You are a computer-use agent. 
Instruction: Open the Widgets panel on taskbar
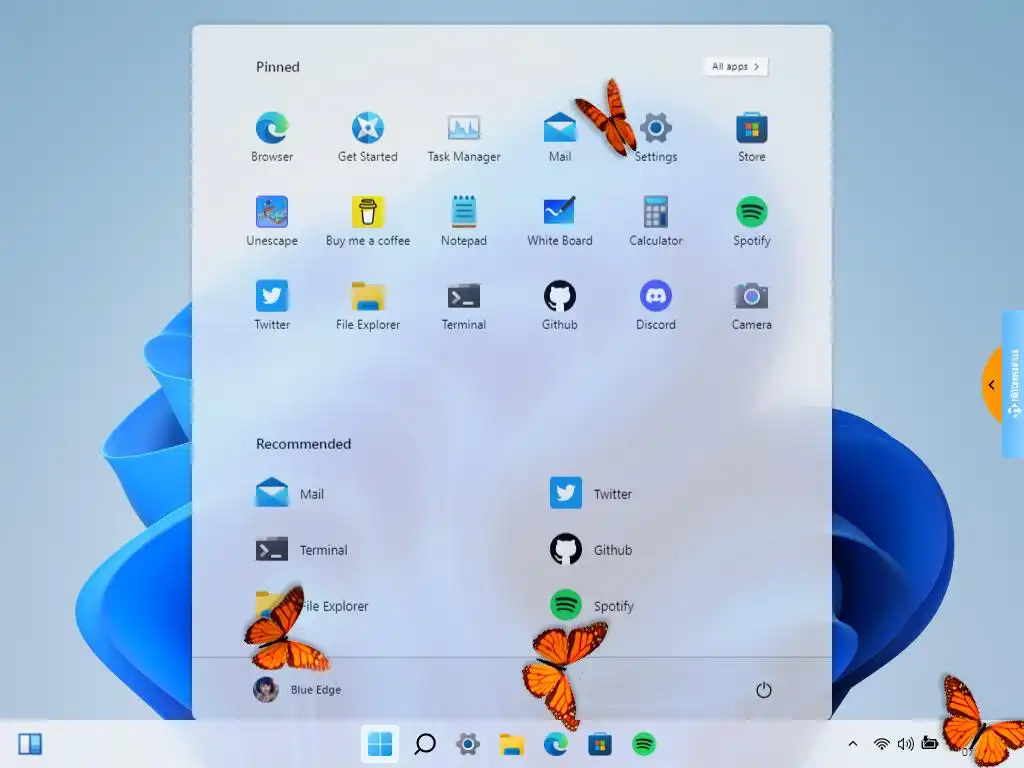click(x=30, y=744)
